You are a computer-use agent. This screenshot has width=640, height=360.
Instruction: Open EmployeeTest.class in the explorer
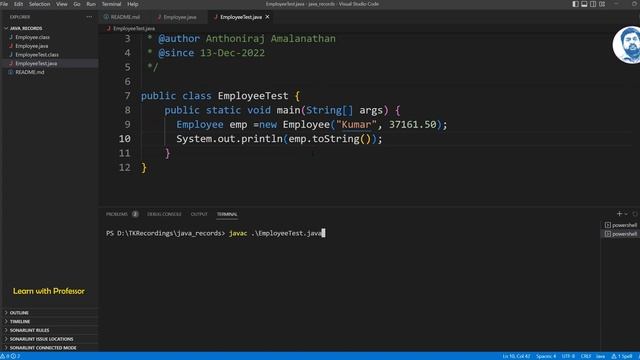click(x=49, y=54)
